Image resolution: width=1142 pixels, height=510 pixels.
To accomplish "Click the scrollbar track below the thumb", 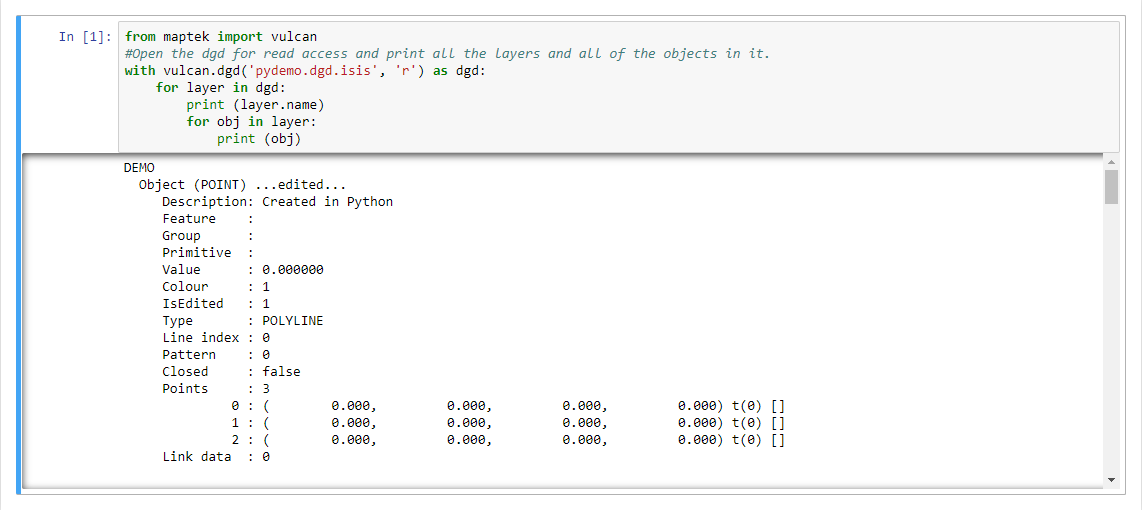I will click(x=1111, y=339).
